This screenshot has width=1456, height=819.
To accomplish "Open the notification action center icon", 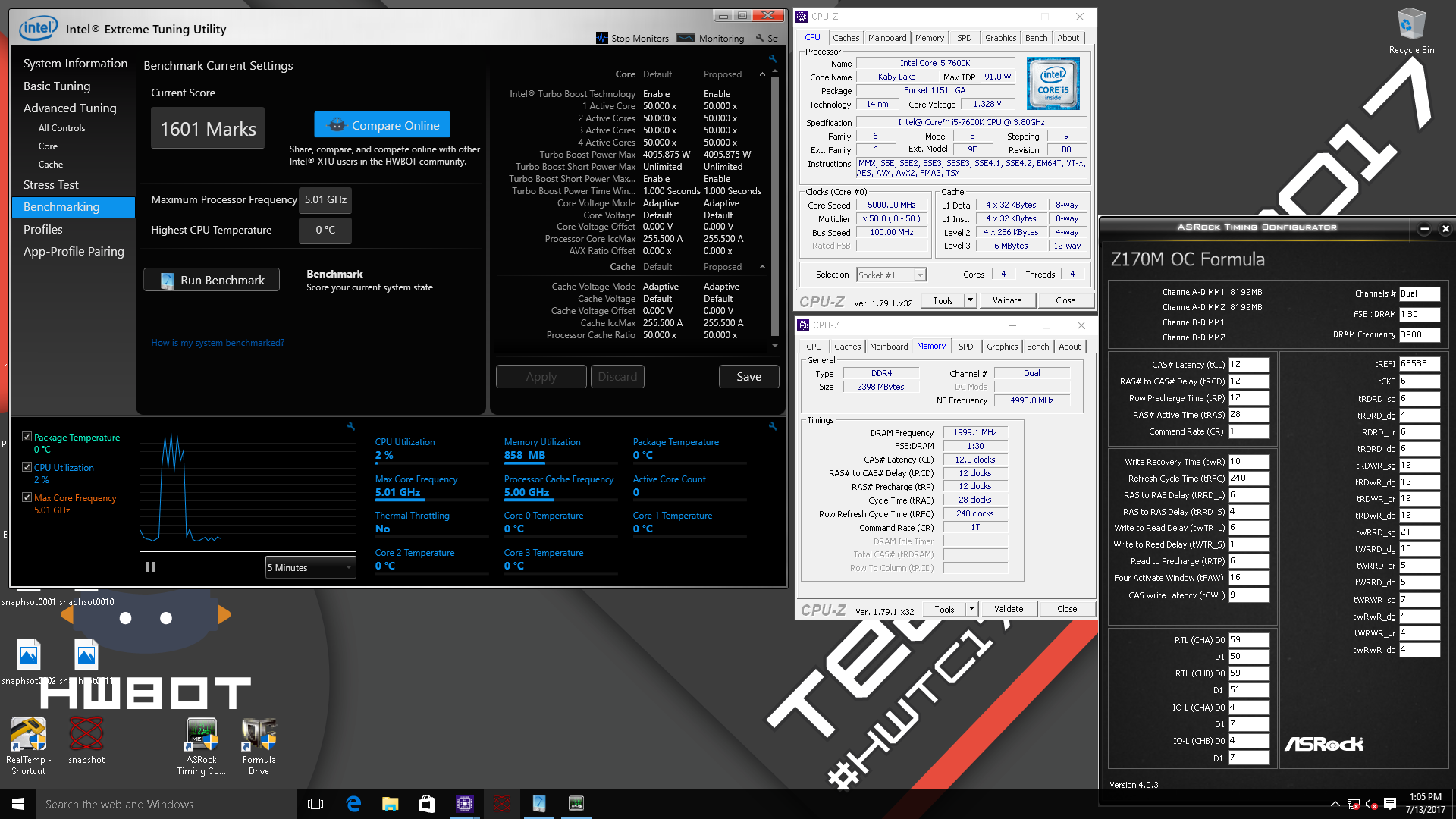I will [1390, 804].
